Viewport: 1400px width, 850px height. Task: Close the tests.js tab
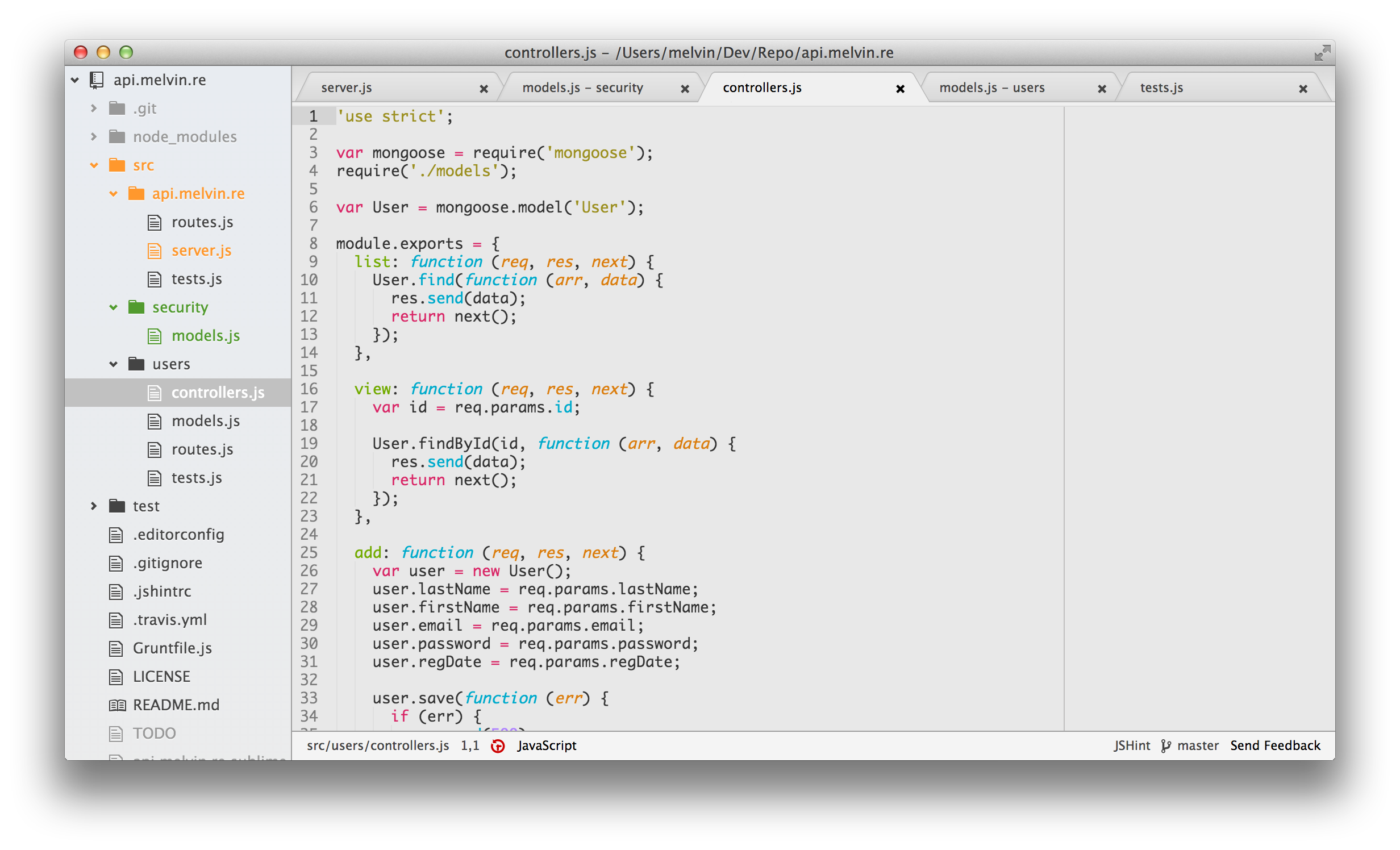(x=1303, y=88)
